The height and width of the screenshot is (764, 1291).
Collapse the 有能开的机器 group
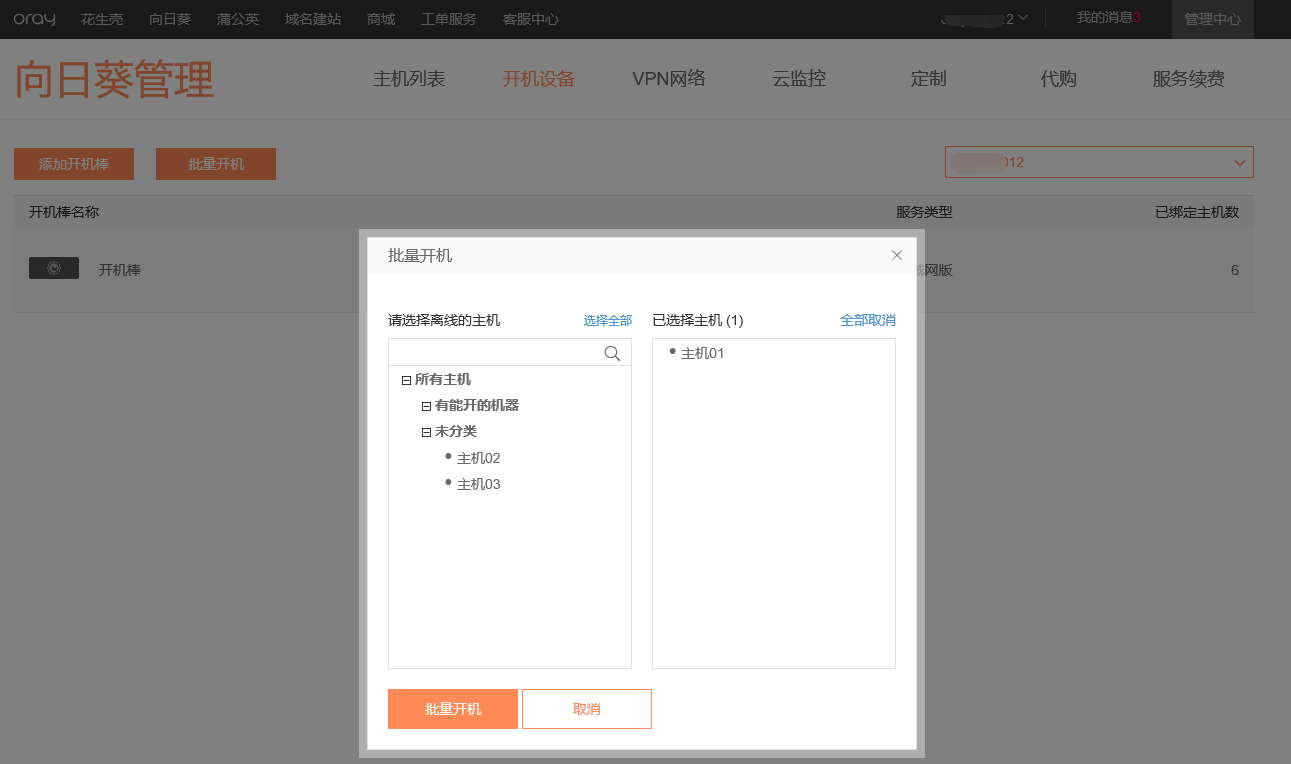(x=426, y=406)
